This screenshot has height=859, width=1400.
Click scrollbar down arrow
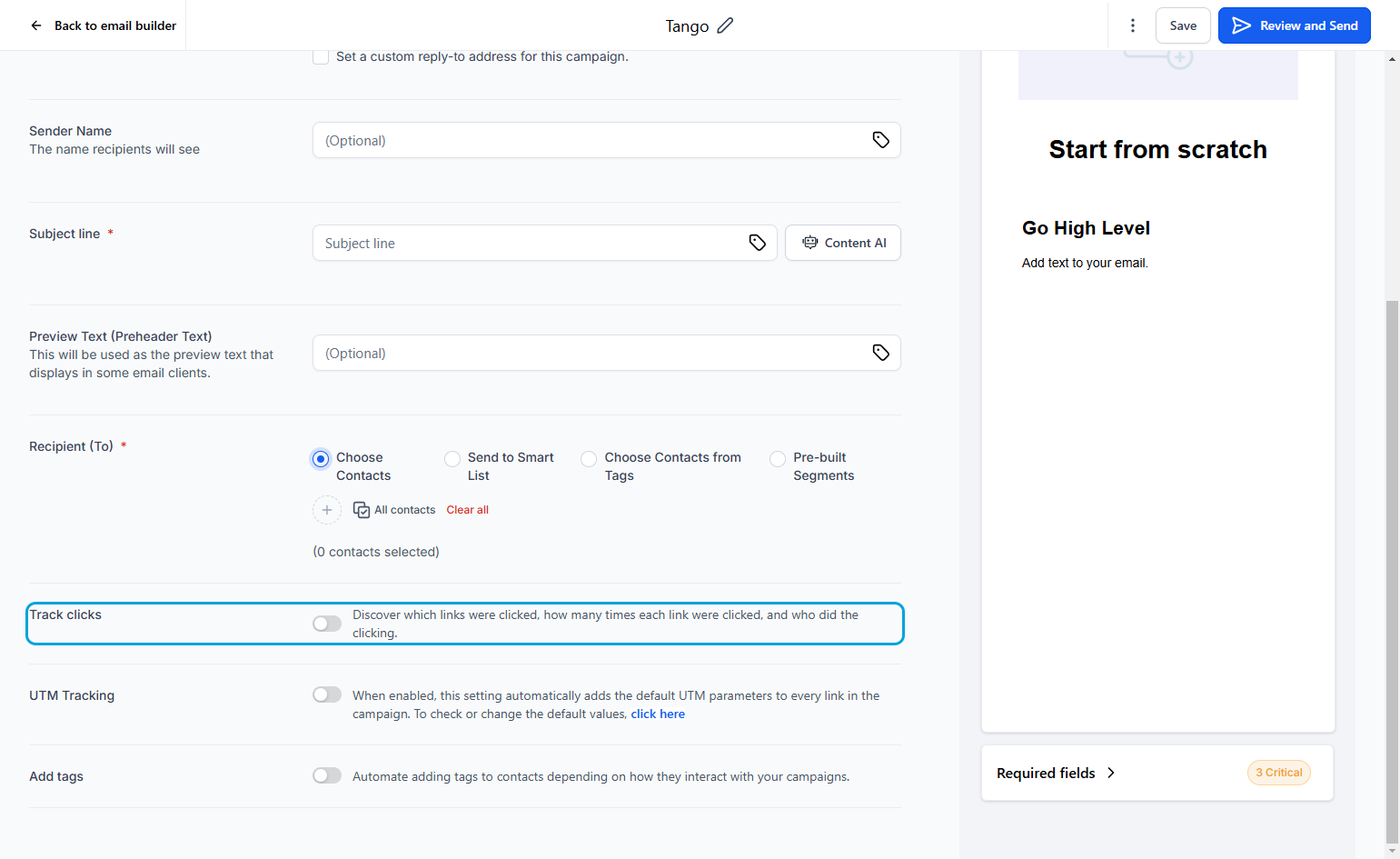coord(1392,852)
